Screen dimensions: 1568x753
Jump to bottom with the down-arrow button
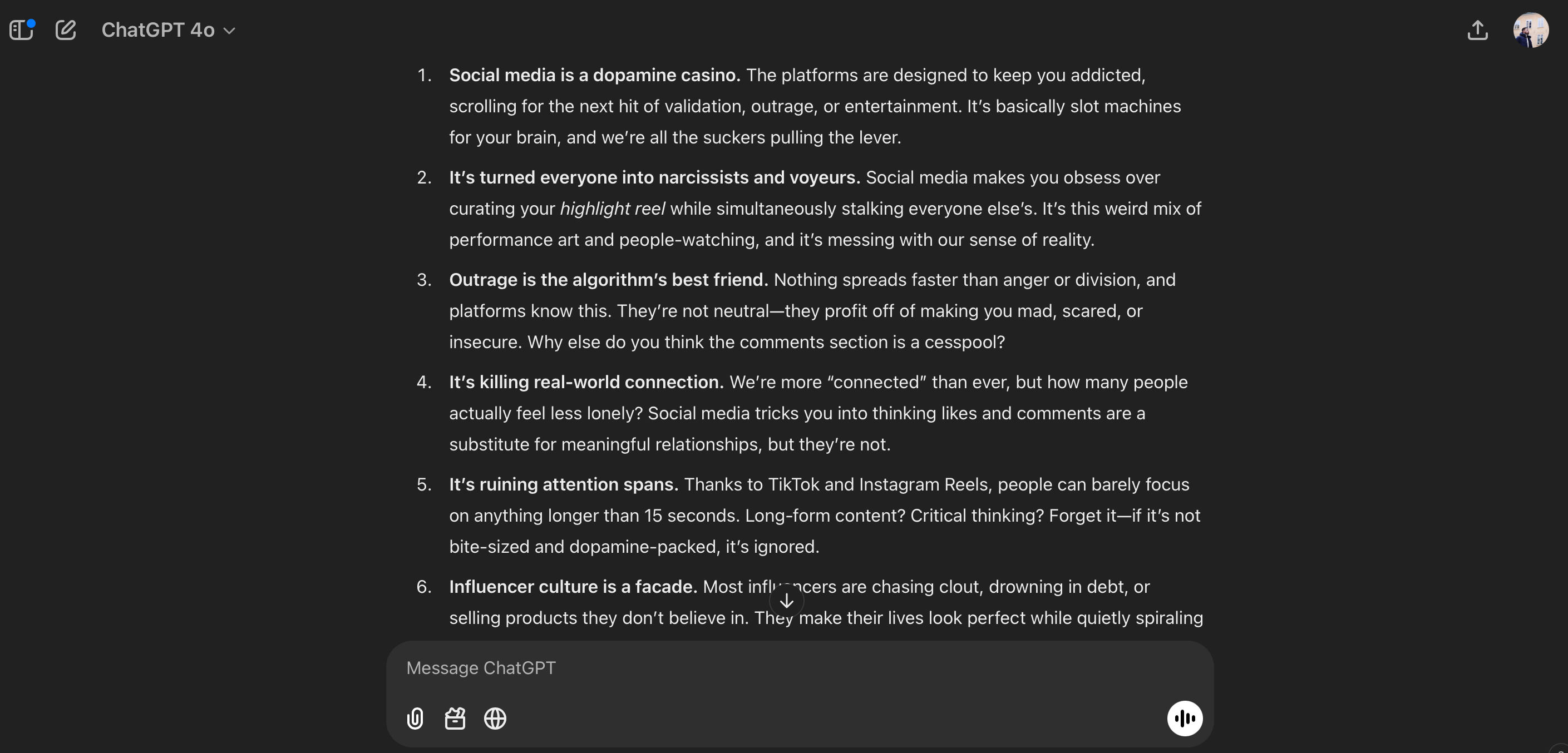tap(786, 601)
